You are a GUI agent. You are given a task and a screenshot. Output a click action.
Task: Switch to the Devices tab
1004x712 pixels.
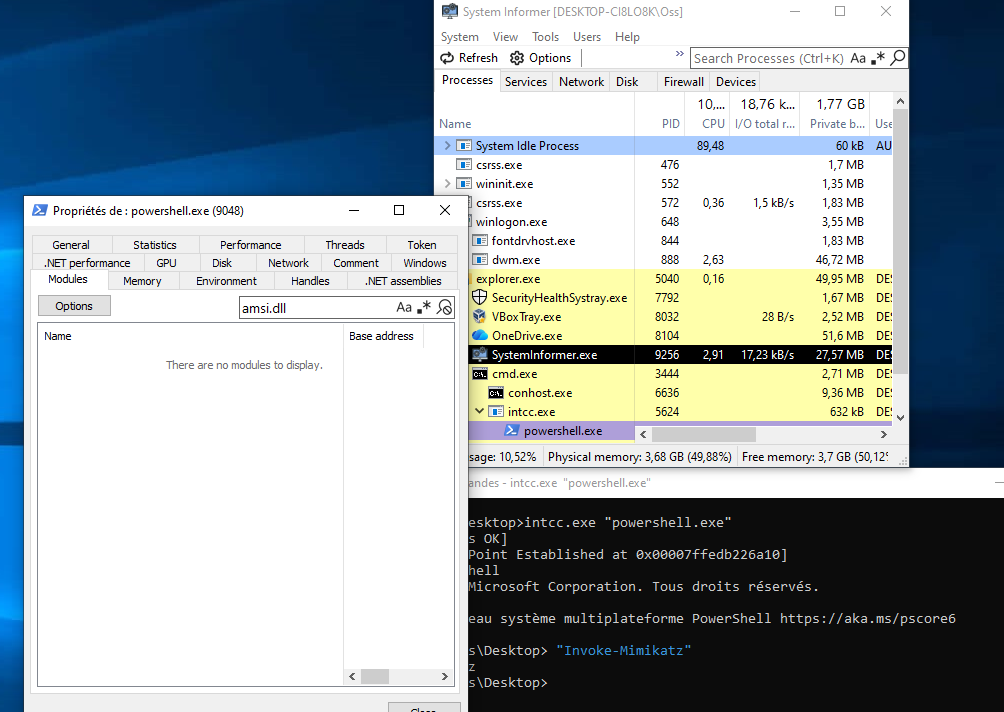tap(736, 82)
